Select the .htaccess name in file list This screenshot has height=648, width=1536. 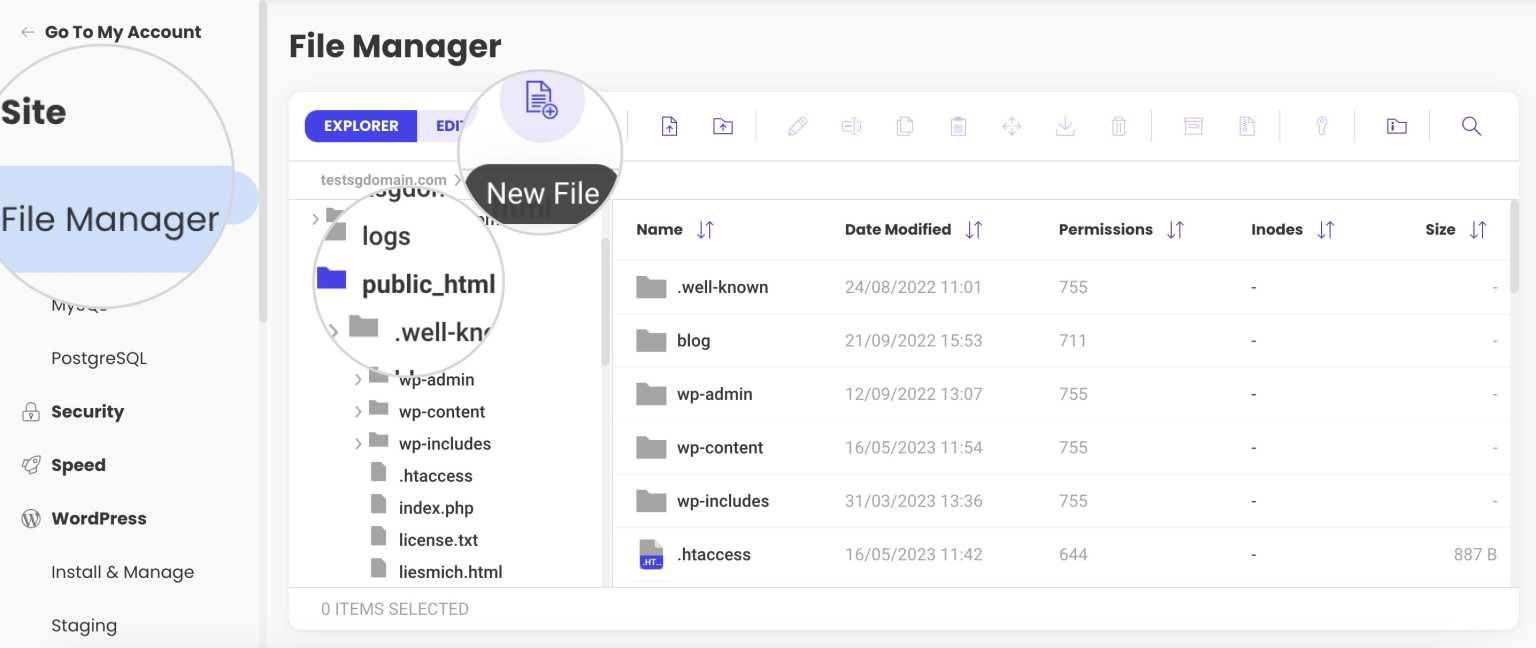point(713,554)
